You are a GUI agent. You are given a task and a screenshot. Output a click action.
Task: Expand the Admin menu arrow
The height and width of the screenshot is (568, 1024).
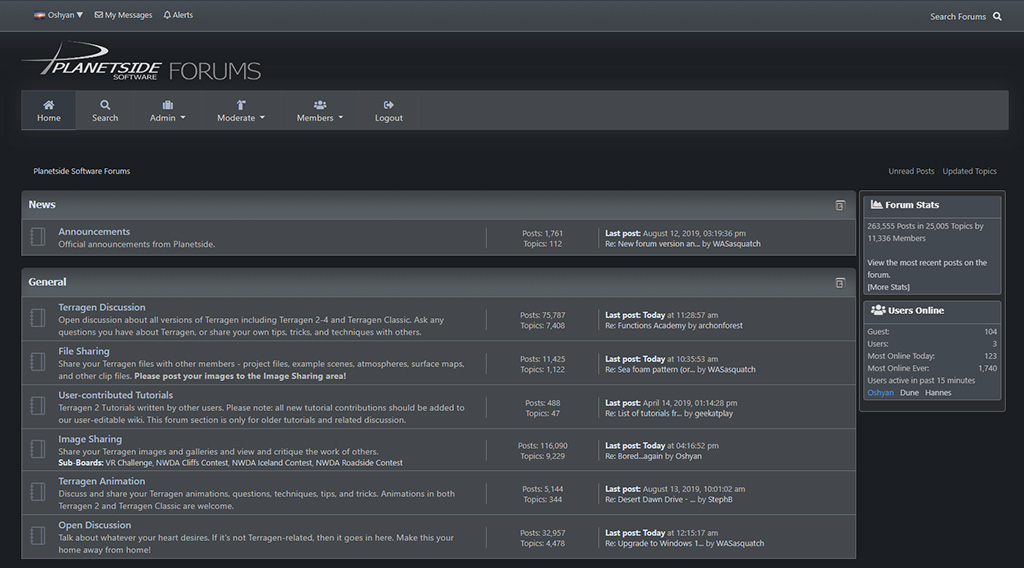coord(183,118)
